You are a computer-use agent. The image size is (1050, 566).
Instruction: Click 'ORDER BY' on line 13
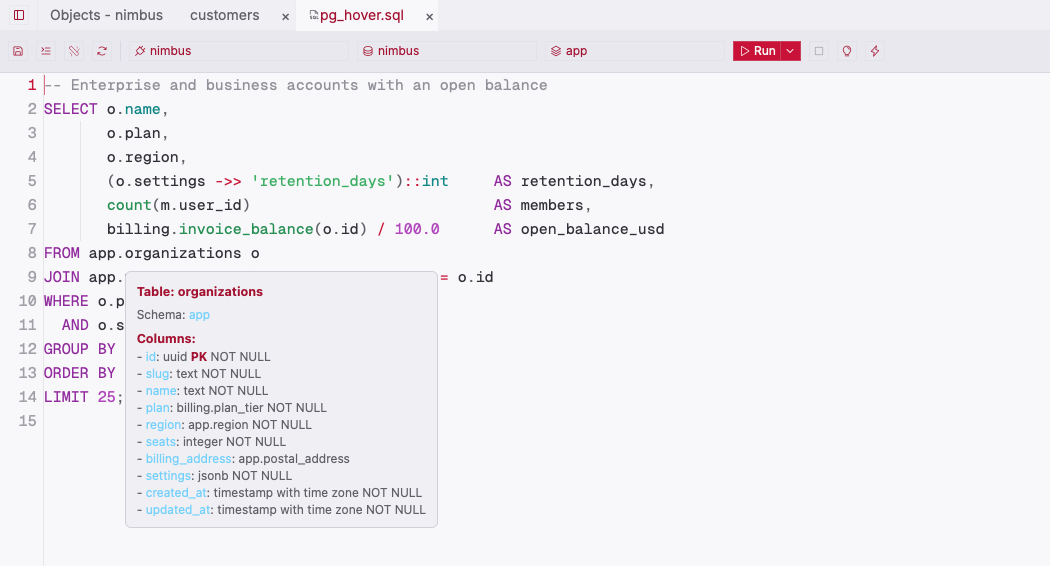[80, 373]
